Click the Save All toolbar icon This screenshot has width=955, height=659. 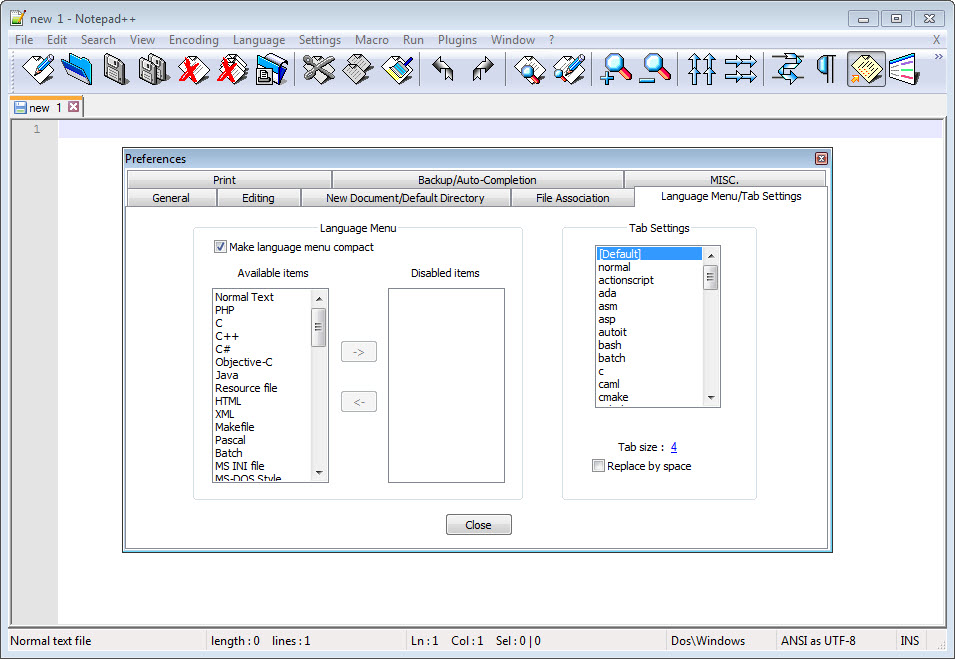coord(154,69)
